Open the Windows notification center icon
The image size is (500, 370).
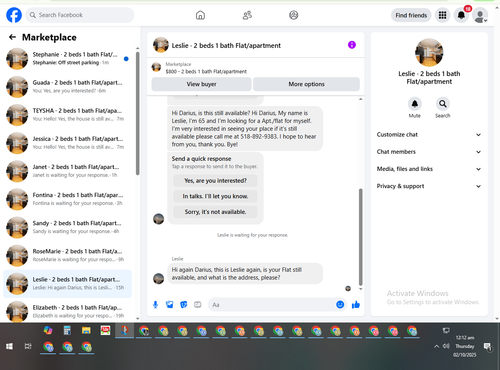(488, 347)
